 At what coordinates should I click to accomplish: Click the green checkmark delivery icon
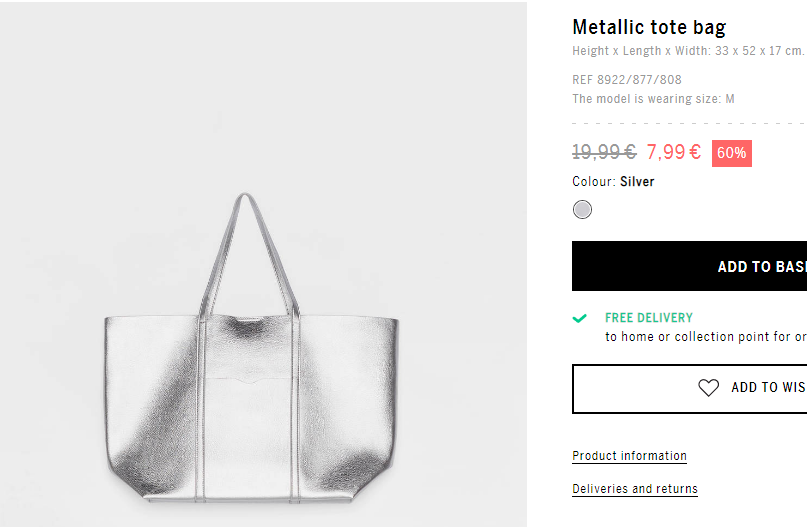point(580,318)
